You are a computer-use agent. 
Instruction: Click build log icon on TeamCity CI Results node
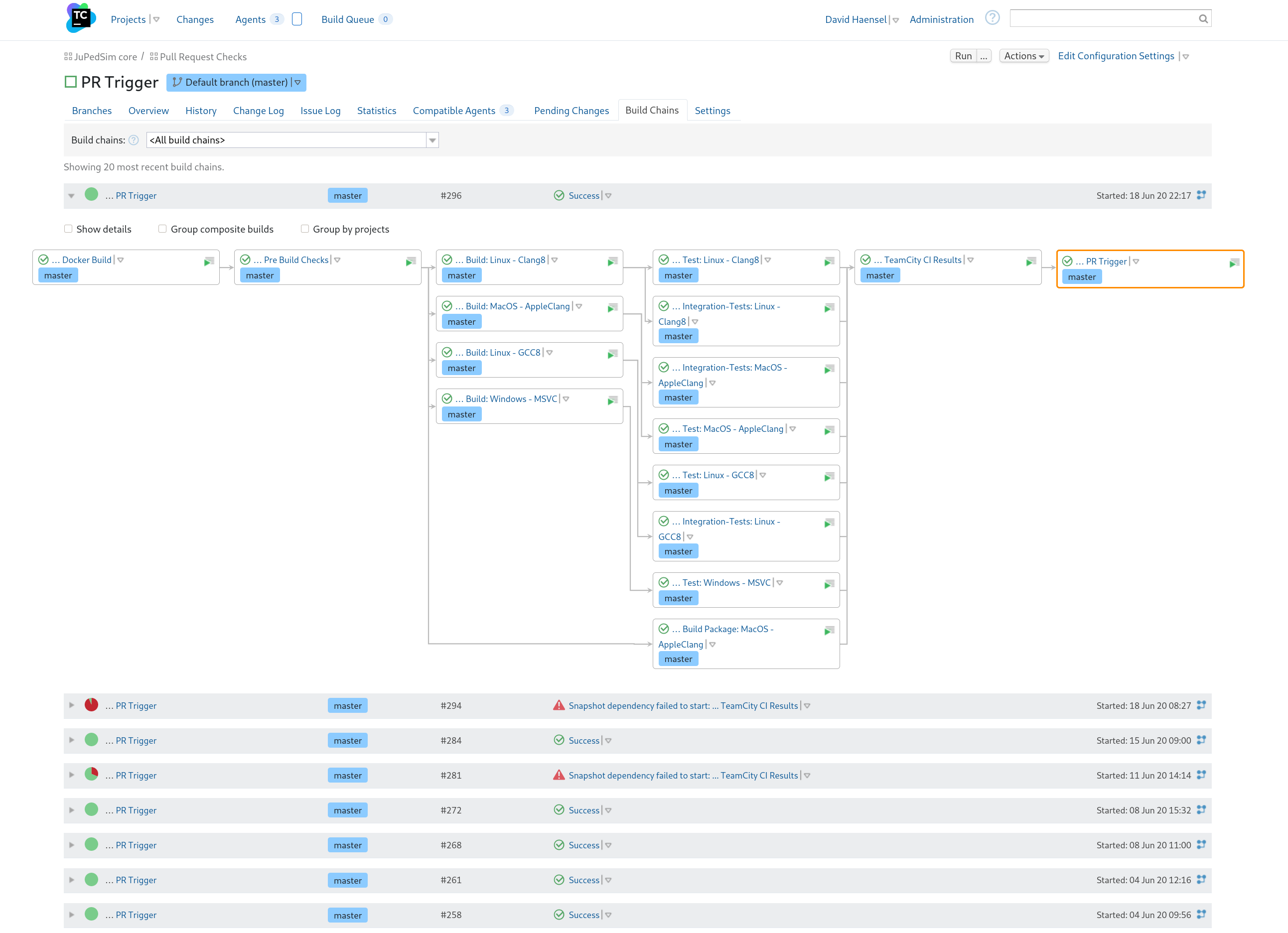tap(1031, 261)
